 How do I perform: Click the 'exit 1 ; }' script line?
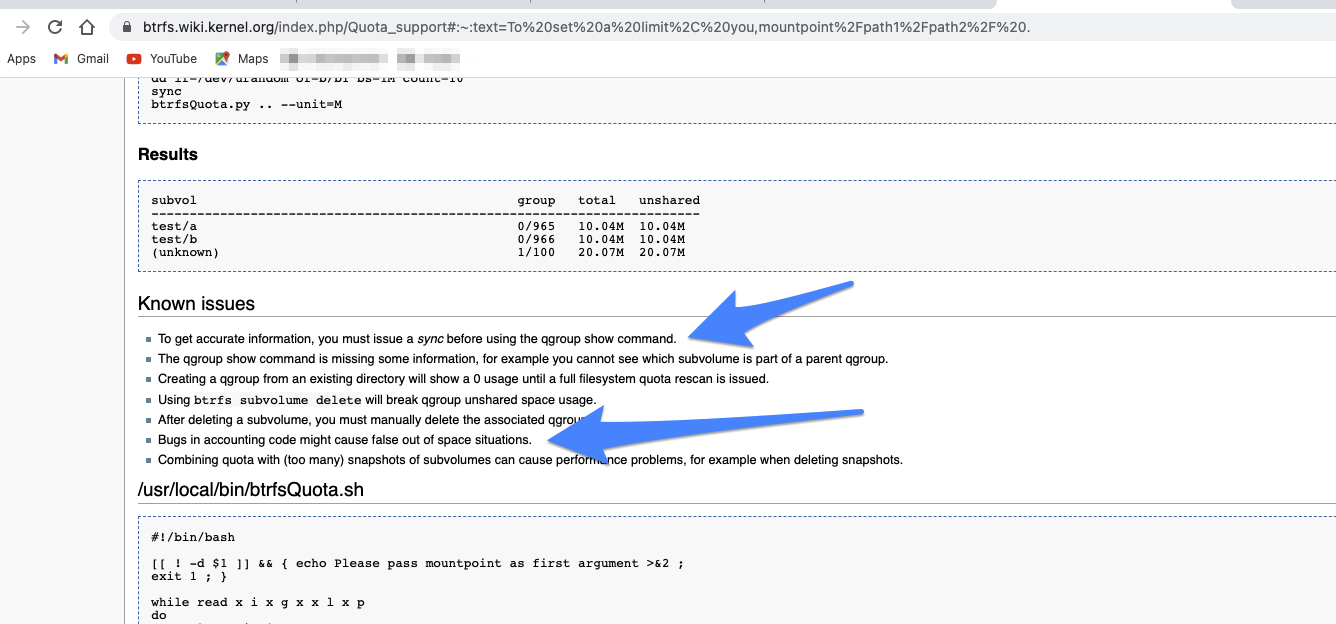click(189, 576)
